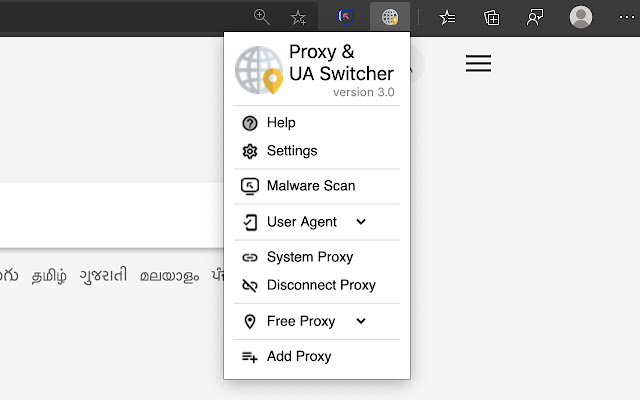Image resolution: width=640 pixels, height=400 pixels.
Task: Choose System Proxy option
Action: coord(310,257)
